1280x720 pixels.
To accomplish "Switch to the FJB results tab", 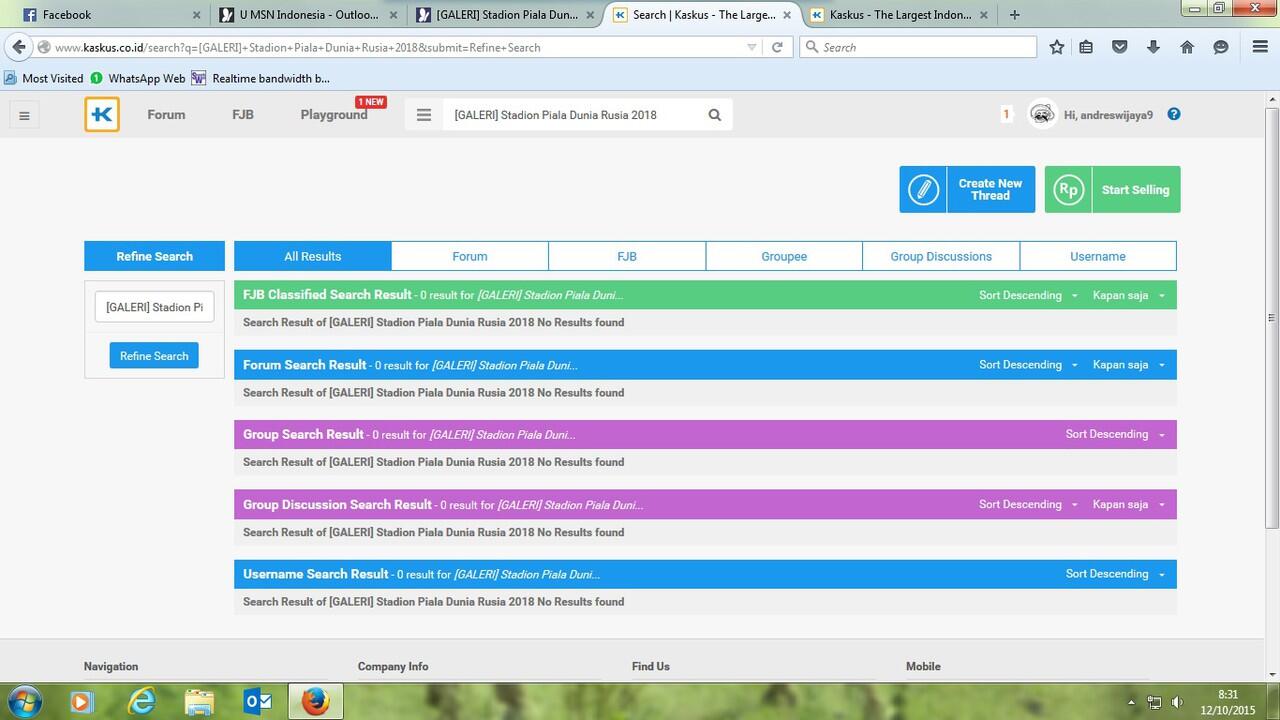I will tap(627, 256).
